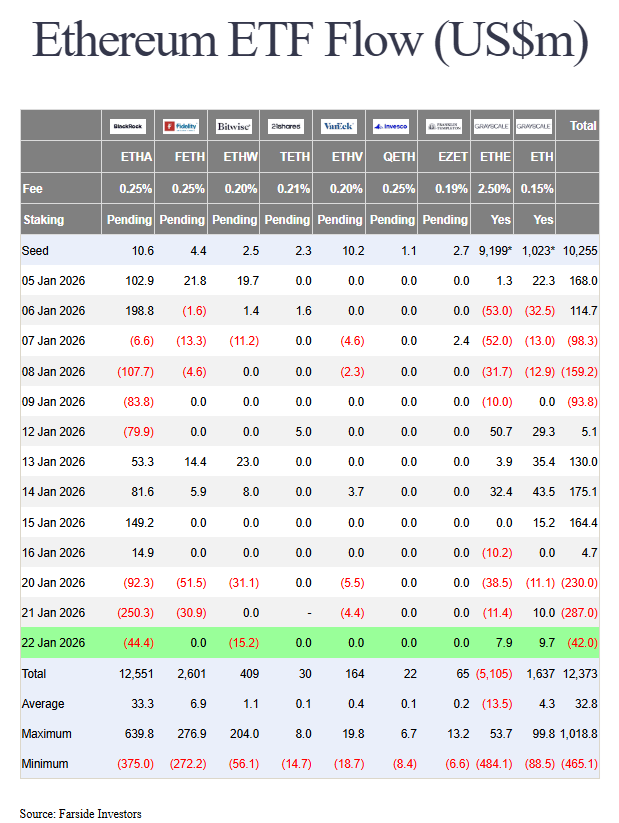The height and width of the screenshot is (823, 619).
Task: Click the Source: Farside Investors text
Action: point(80,813)
